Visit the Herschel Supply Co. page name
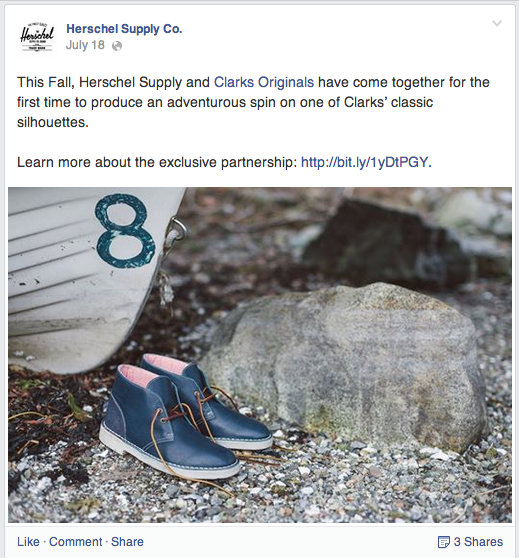The image size is (519, 558). point(124,29)
